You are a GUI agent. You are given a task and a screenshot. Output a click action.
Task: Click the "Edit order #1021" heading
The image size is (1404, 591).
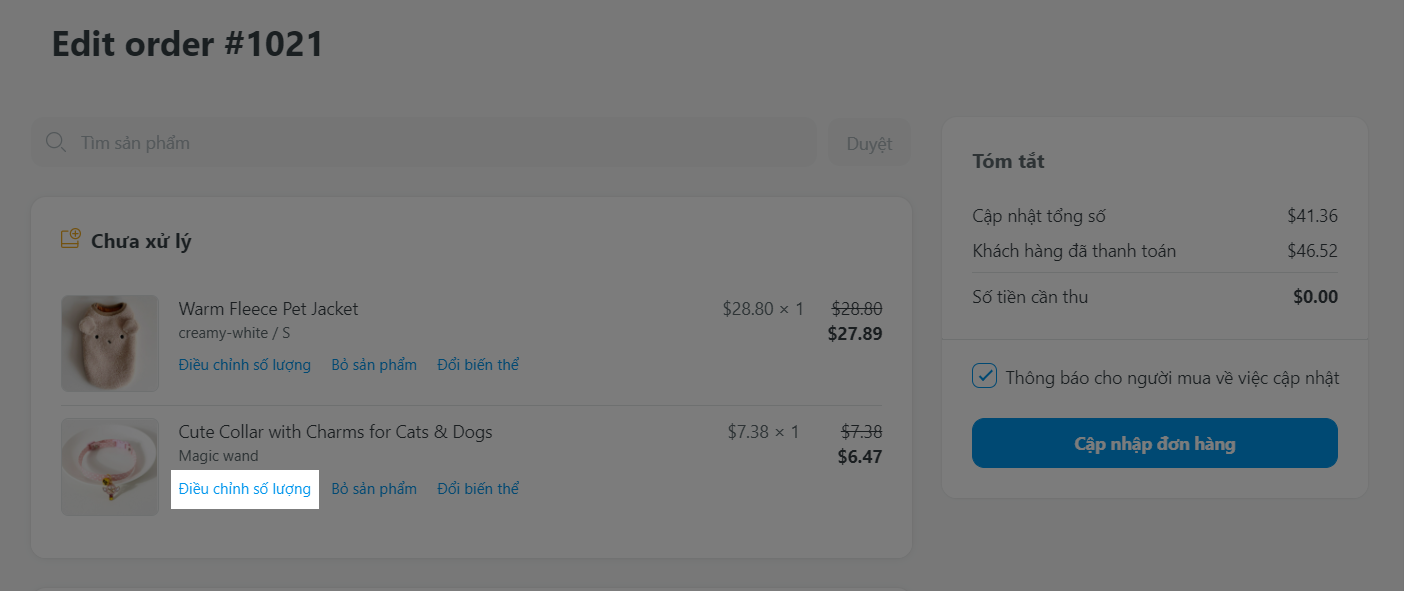click(x=188, y=44)
